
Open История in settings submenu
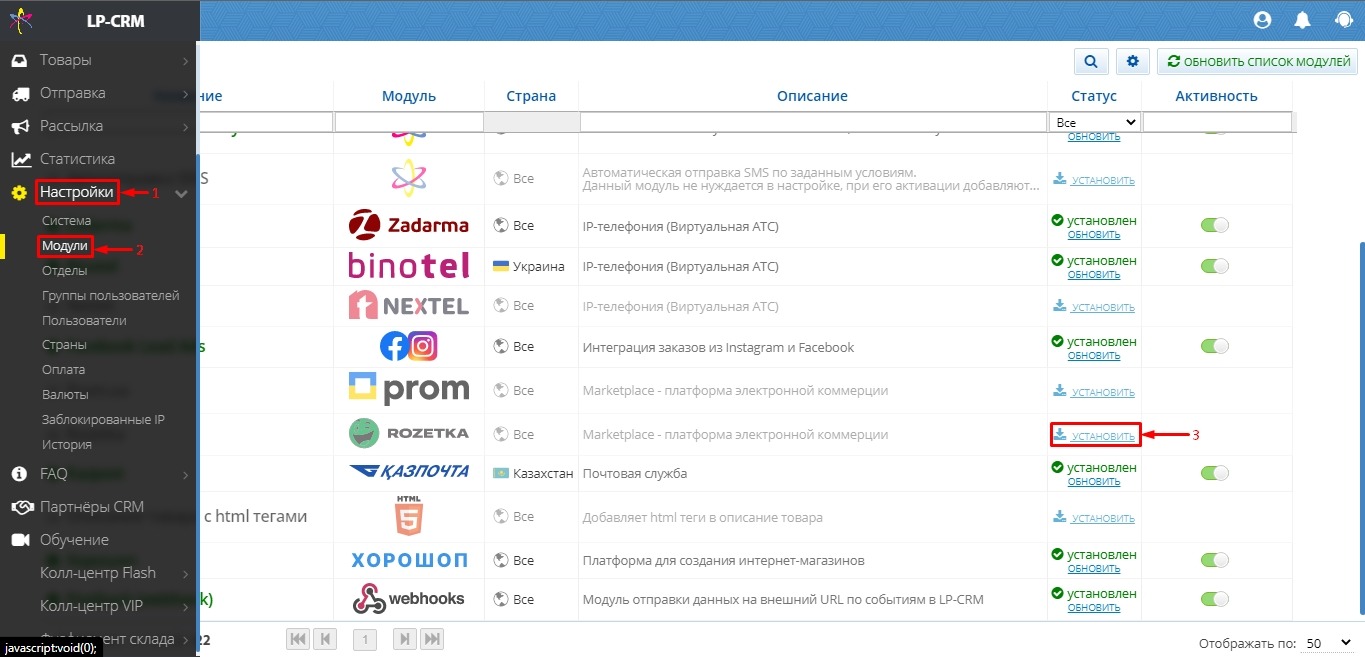67,445
